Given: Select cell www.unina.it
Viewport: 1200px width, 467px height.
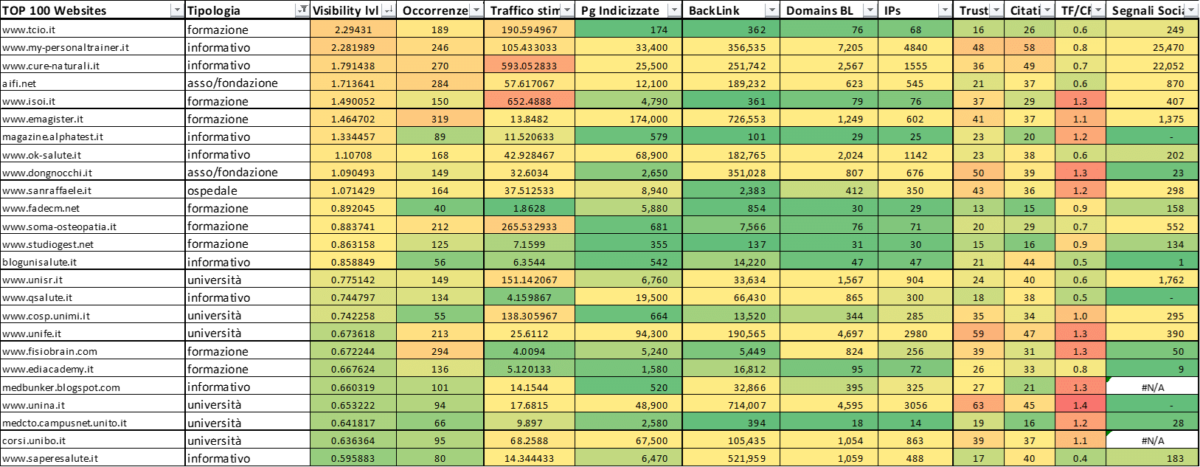Looking at the screenshot, I should (x=92, y=406).
